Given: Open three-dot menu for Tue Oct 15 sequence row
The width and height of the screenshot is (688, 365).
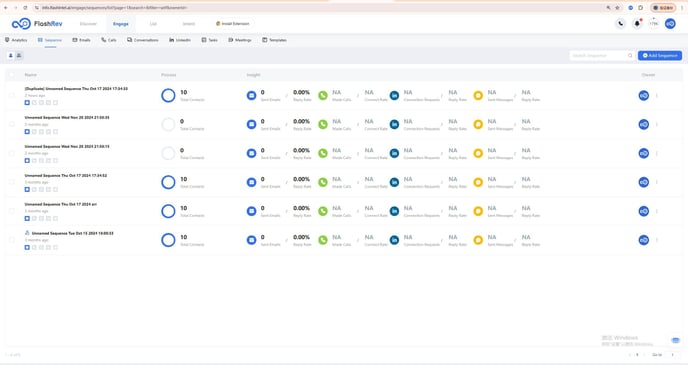Looking at the screenshot, I should coord(657,240).
